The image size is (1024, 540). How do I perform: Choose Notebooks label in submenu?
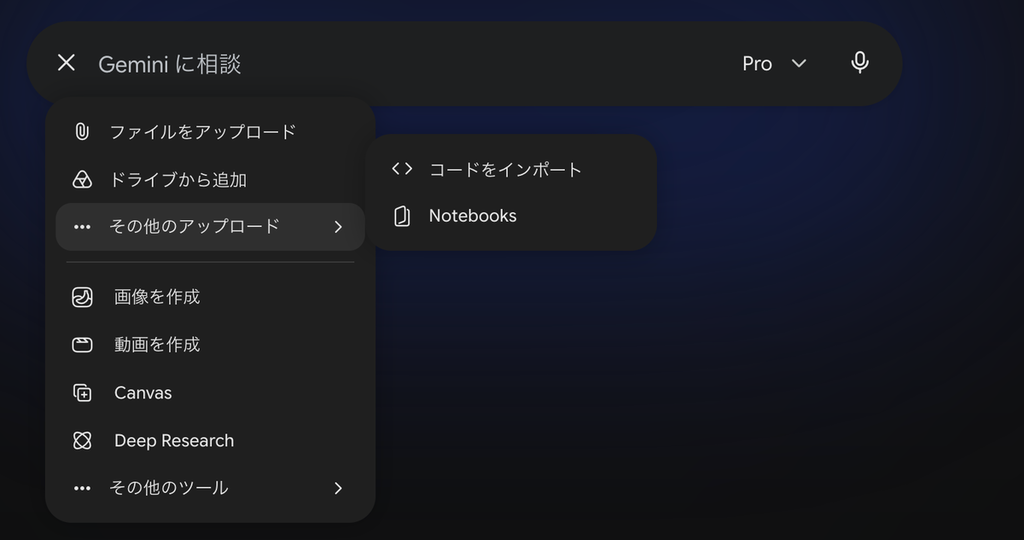click(473, 216)
